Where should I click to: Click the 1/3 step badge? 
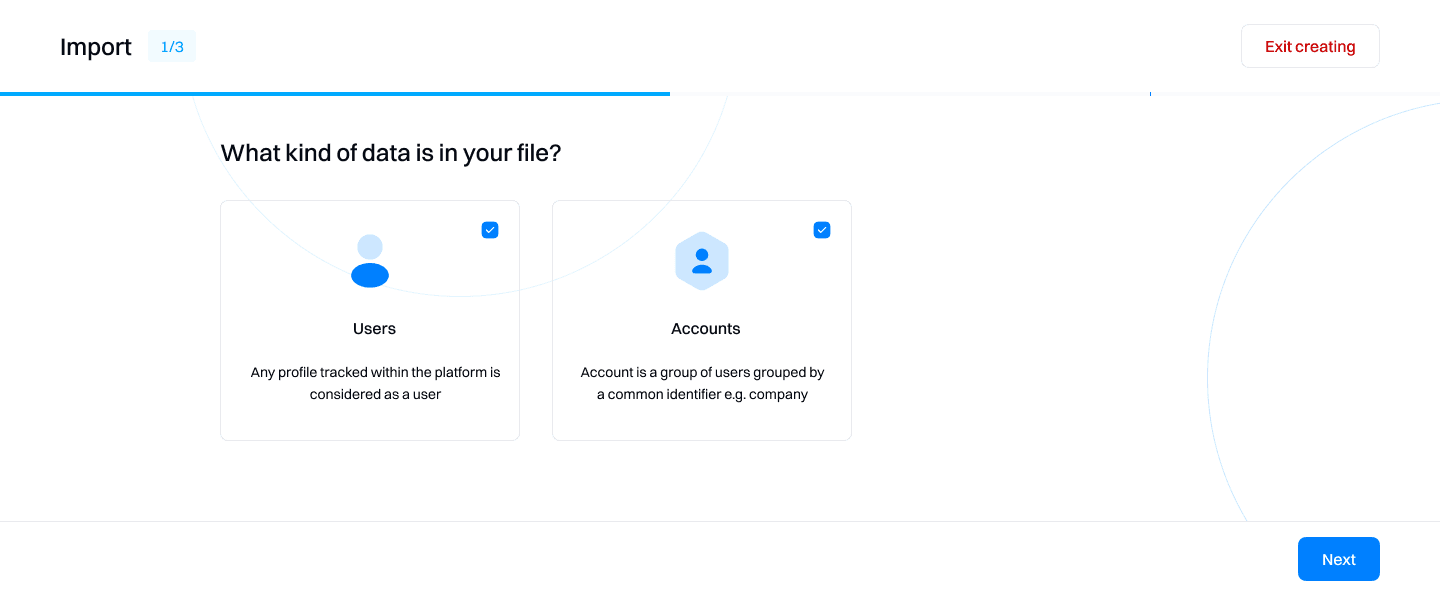172,46
